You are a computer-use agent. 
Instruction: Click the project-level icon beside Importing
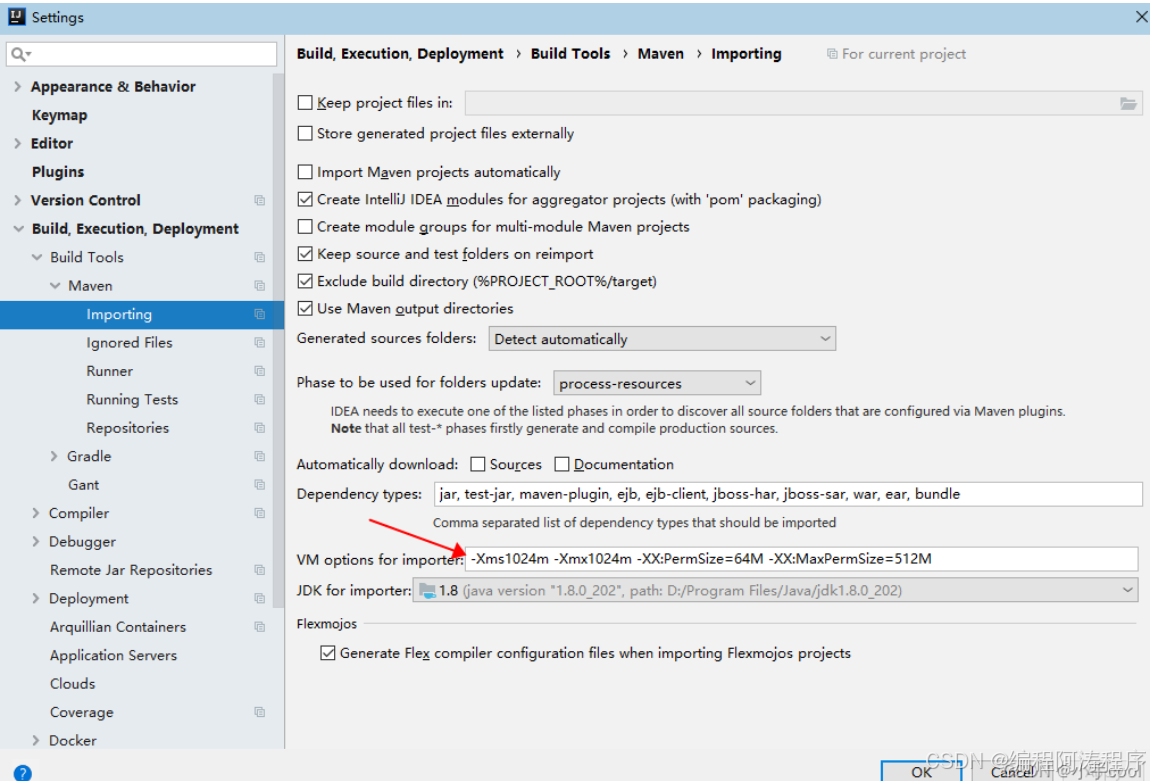tap(260, 314)
